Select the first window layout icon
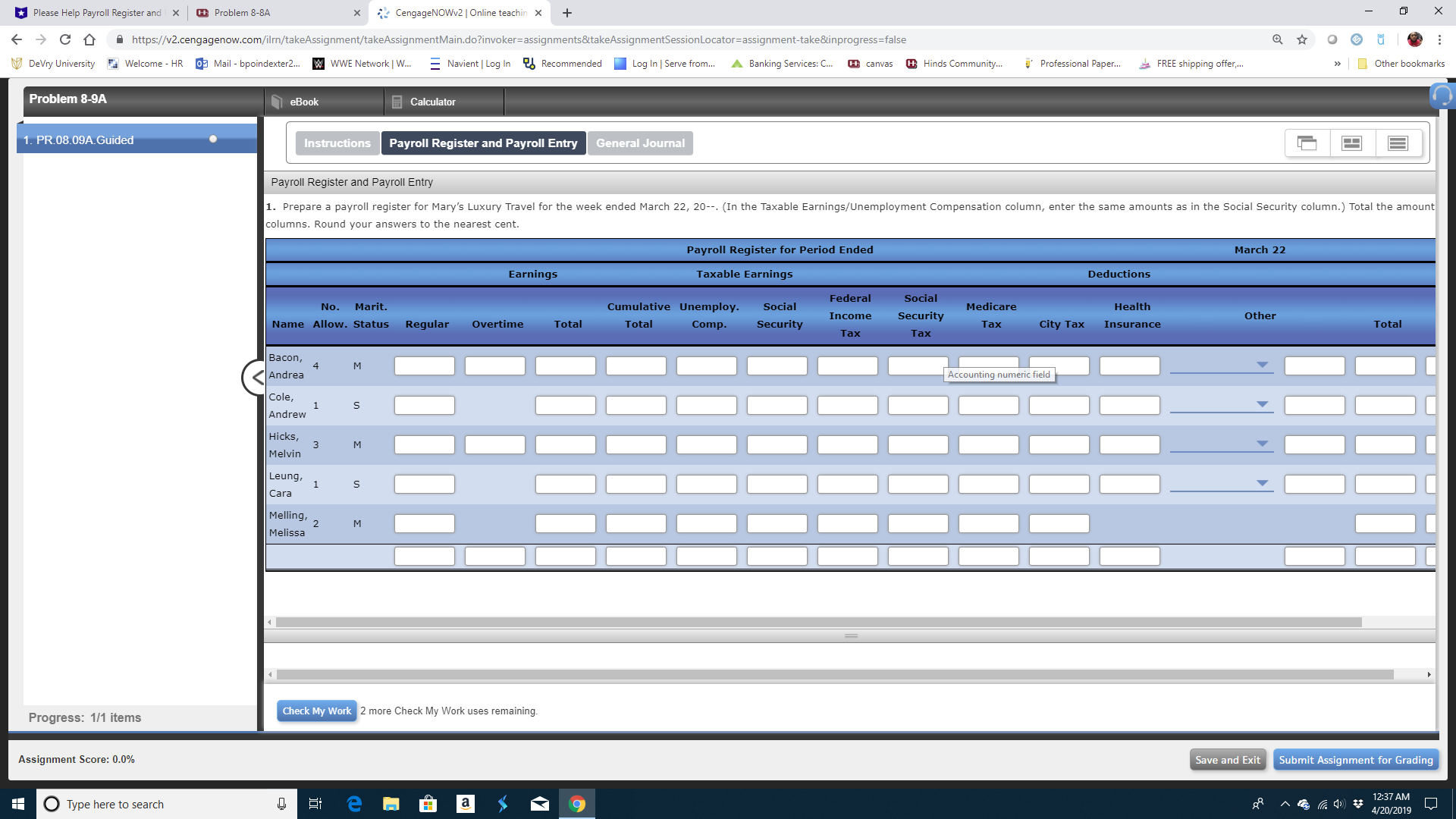This screenshot has height=819, width=1456. tap(1307, 143)
